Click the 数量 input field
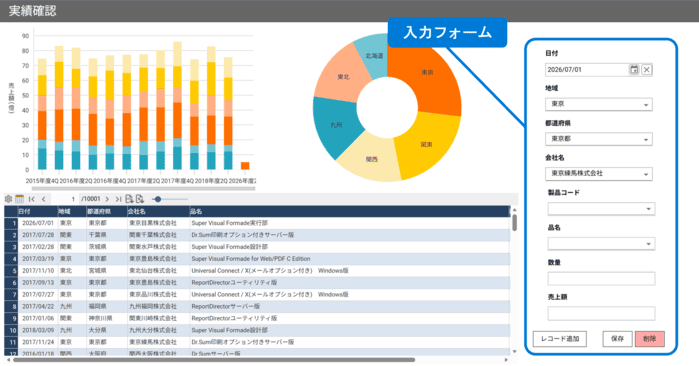 click(x=601, y=279)
